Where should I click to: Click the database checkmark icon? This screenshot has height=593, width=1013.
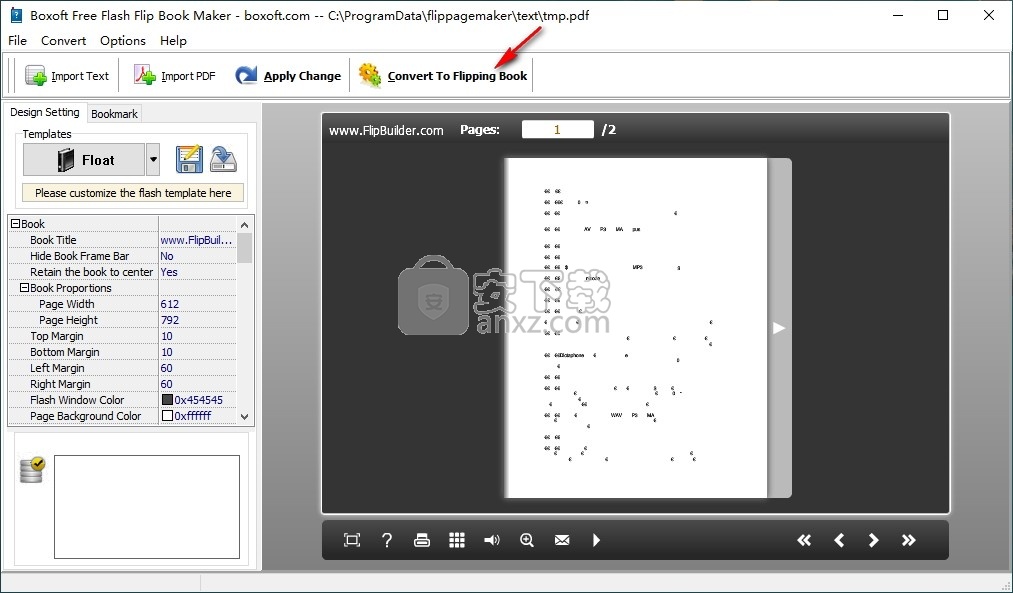tap(32, 470)
